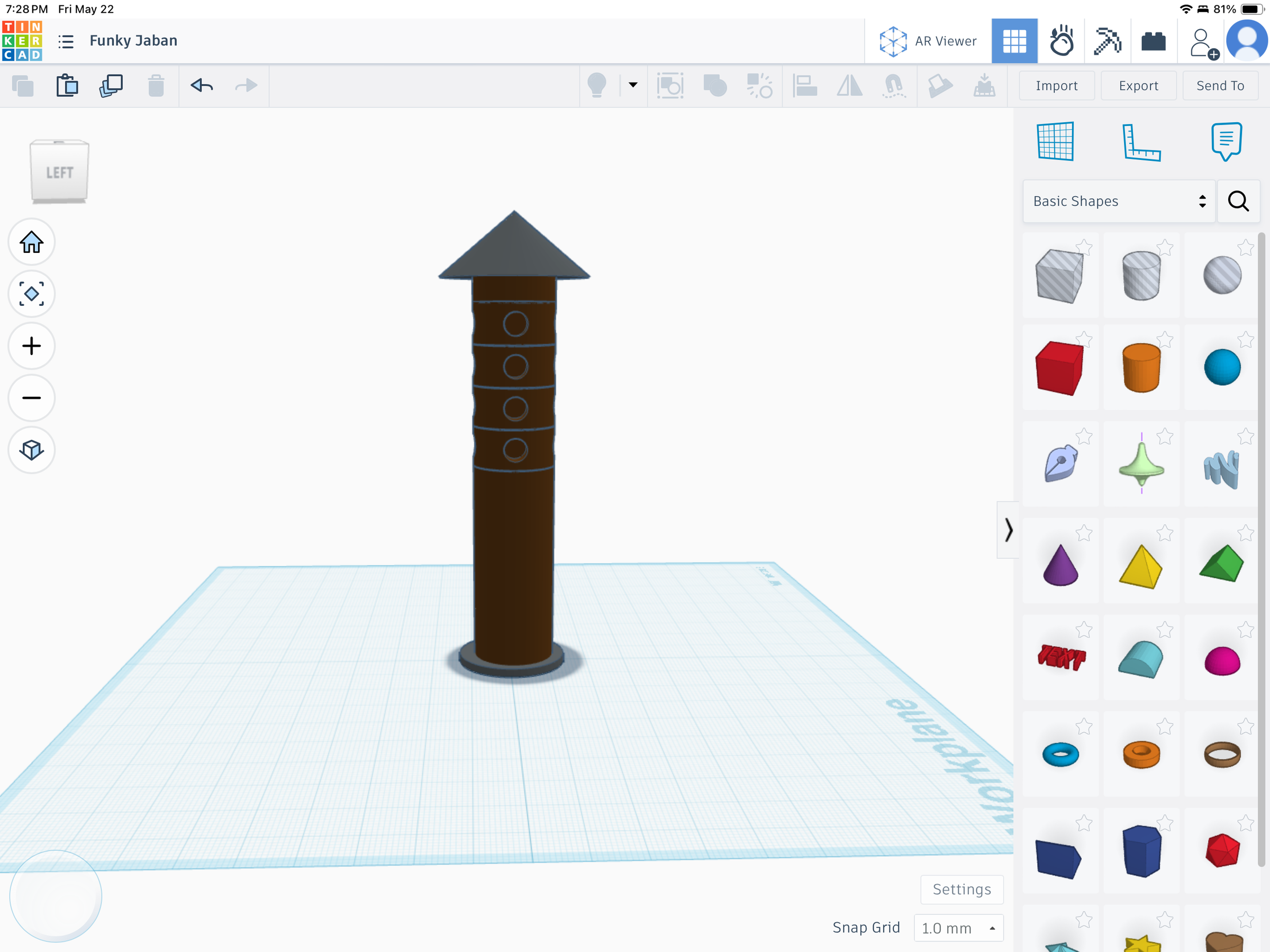Select the Notes tool
This screenshot has height=952, width=1270.
[1227, 141]
